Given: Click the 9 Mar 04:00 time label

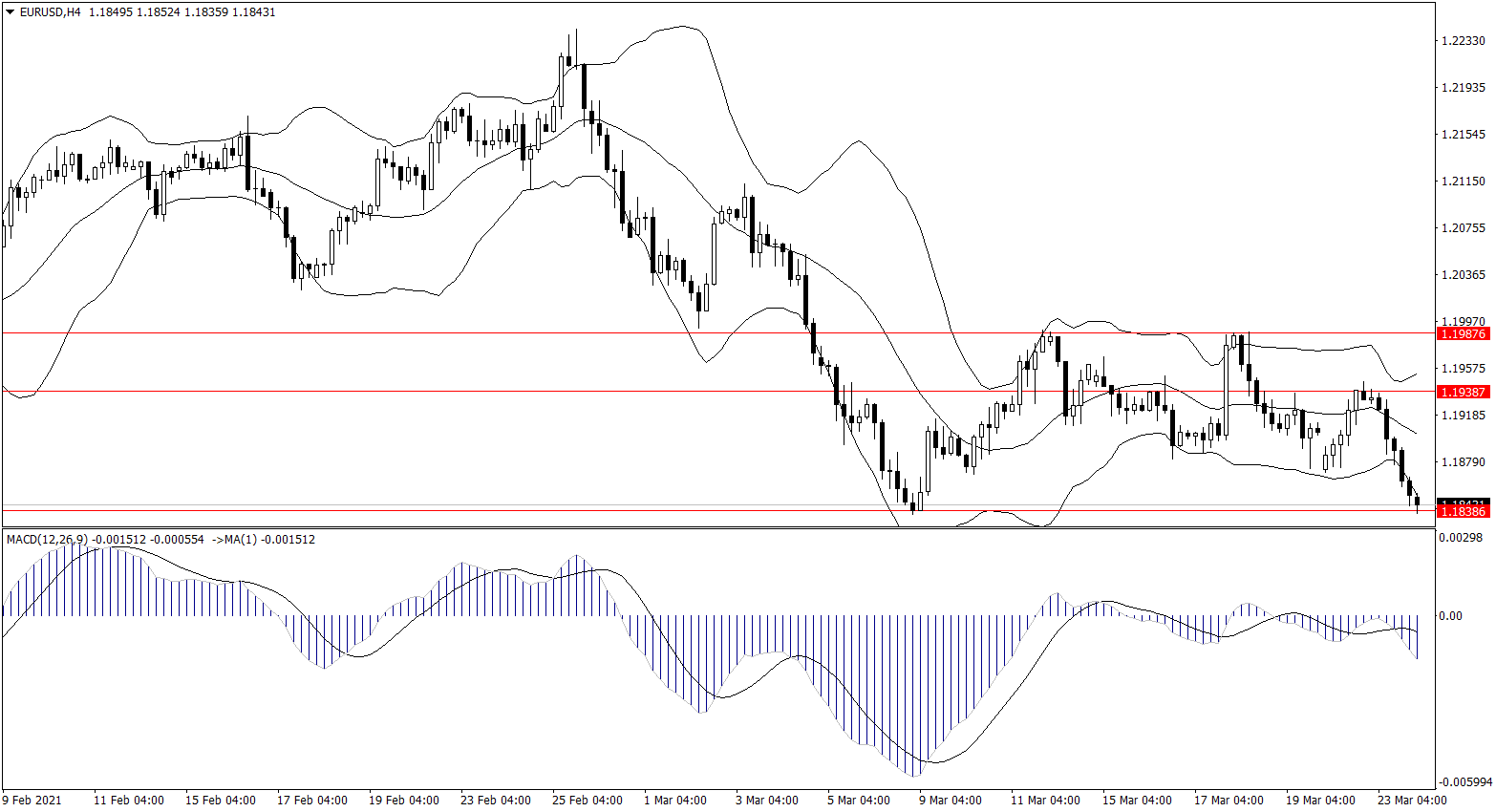Looking at the screenshot, I should click(x=950, y=801).
